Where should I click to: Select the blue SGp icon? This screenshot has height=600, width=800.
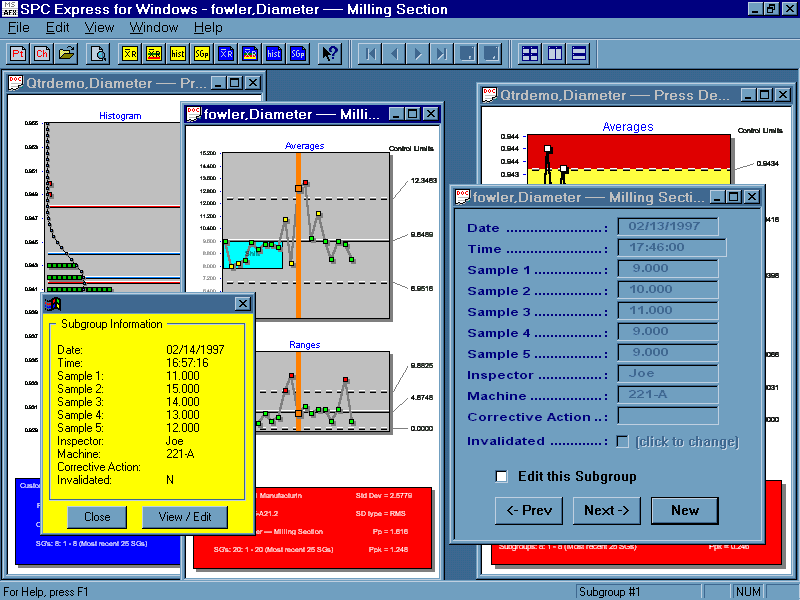click(x=298, y=54)
